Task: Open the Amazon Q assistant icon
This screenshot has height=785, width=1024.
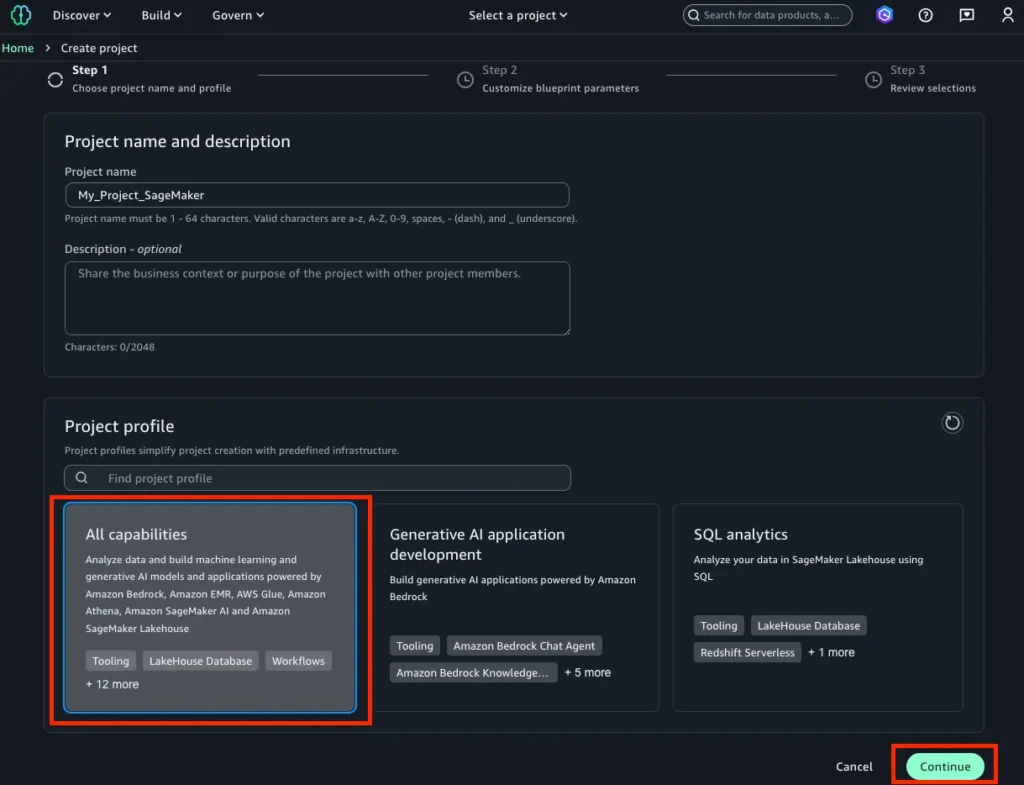Action: click(884, 15)
